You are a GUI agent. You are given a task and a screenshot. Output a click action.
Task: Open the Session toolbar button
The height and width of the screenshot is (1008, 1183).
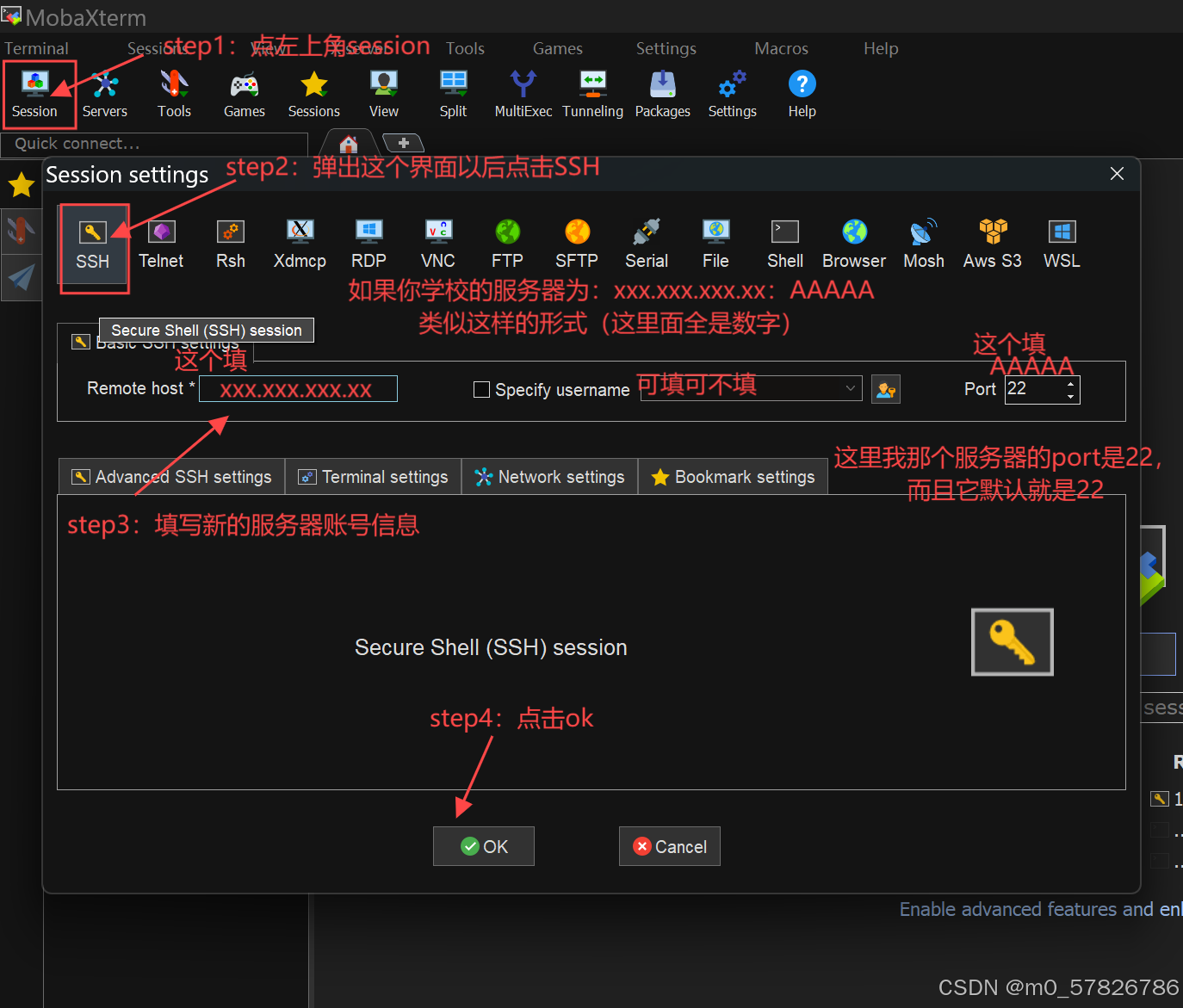pyautogui.click(x=34, y=95)
